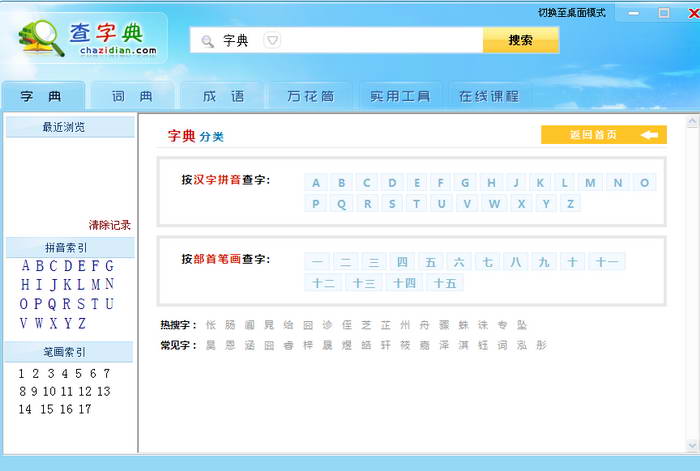This screenshot has width=700, height=471.
Task: Click the 返回首页 arrow button
Action: (603, 135)
